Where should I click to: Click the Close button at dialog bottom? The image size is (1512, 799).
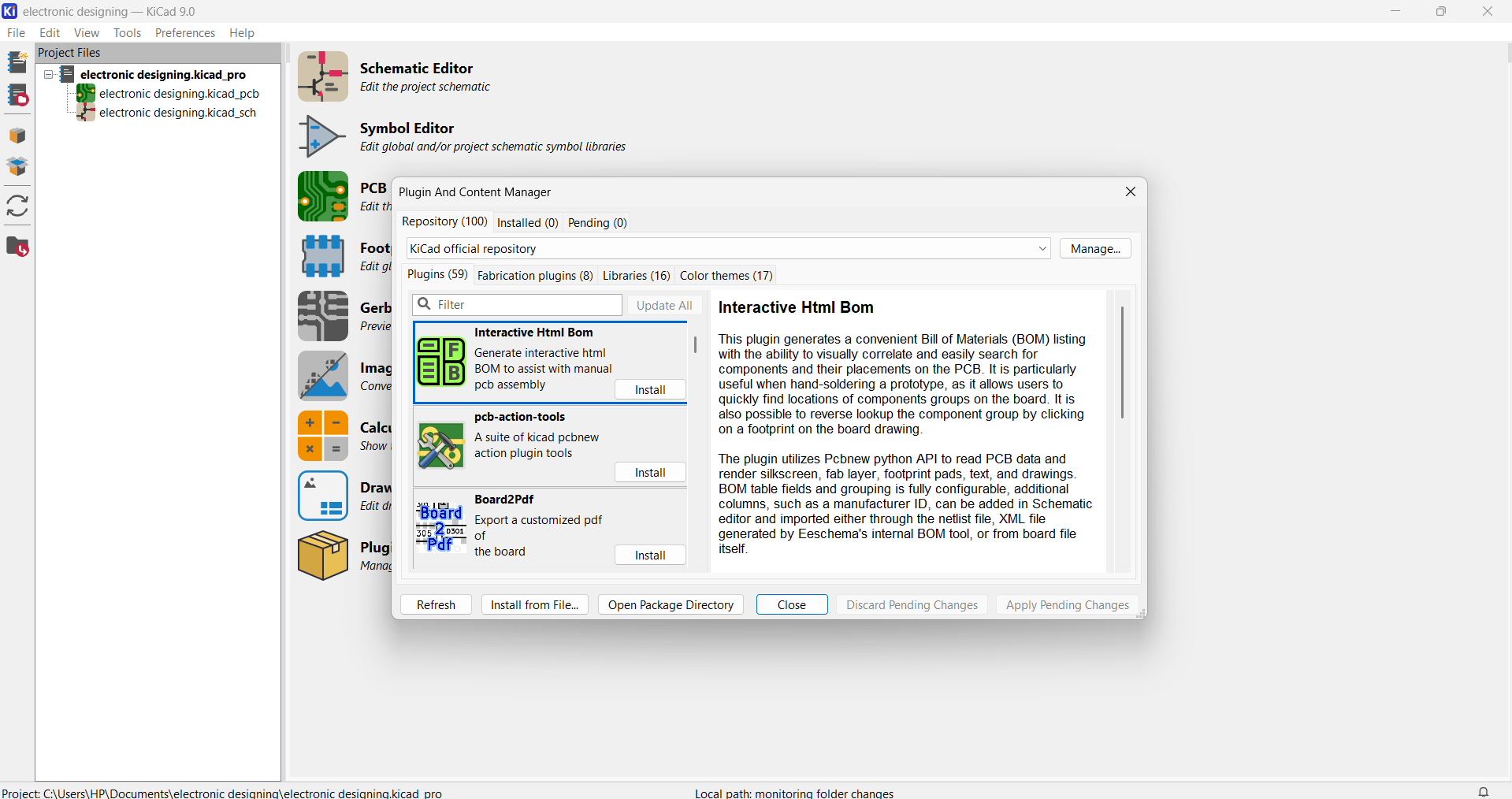click(792, 605)
